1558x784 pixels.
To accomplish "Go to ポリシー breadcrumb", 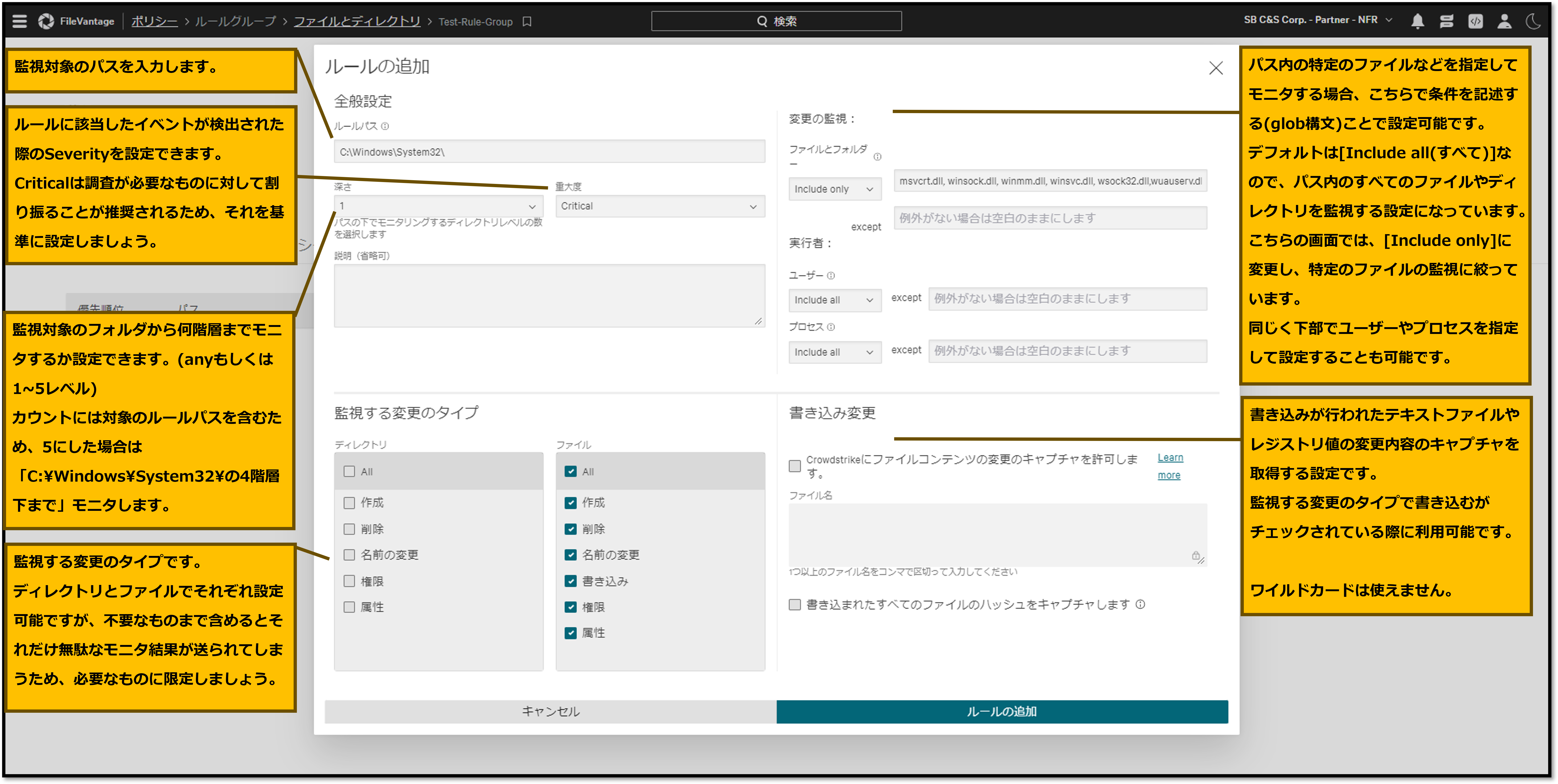I will (x=154, y=22).
